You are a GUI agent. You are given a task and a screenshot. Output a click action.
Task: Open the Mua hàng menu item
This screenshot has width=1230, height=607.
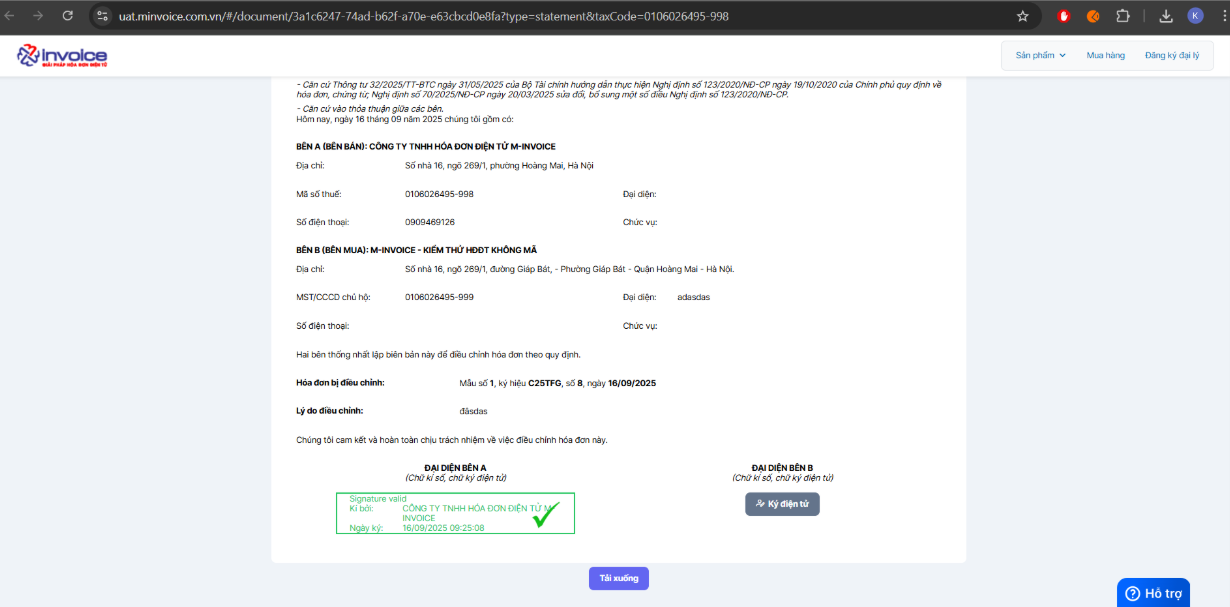1105,56
